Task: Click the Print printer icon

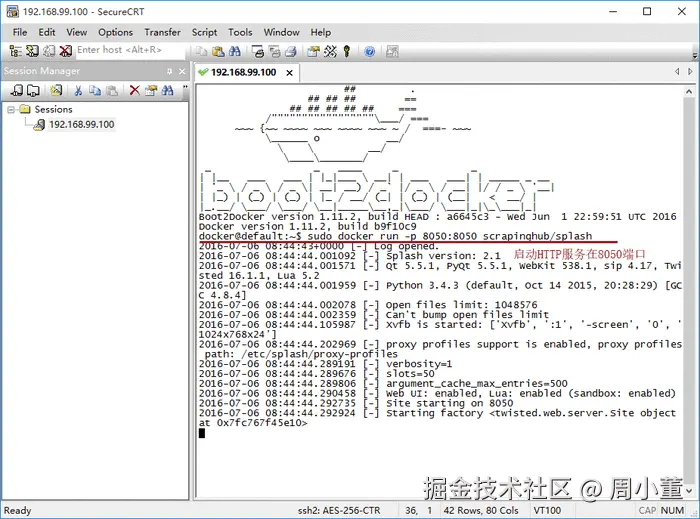Action: 291,52
